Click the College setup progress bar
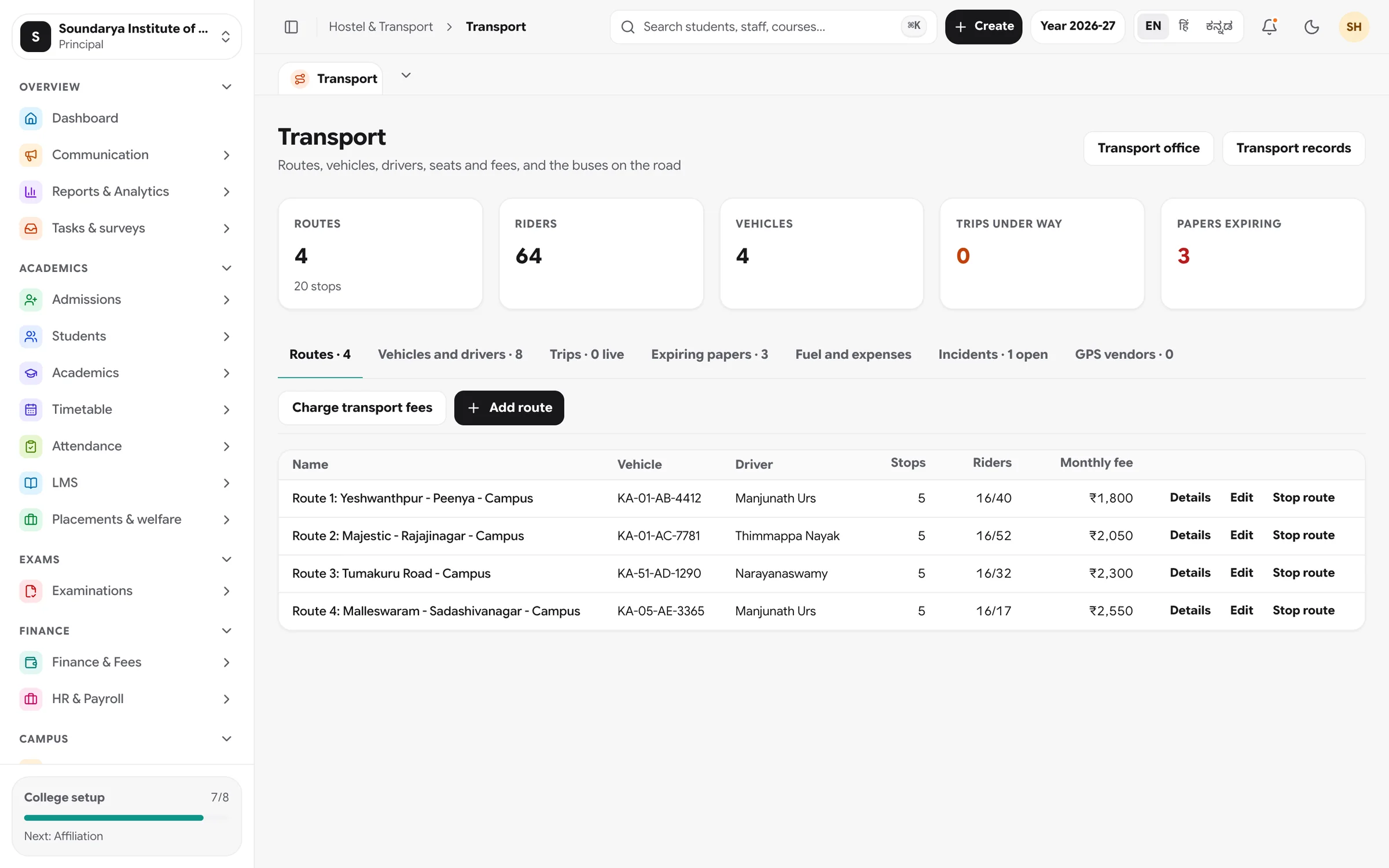This screenshot has width=1389, height=868. [x=126, y=818]
